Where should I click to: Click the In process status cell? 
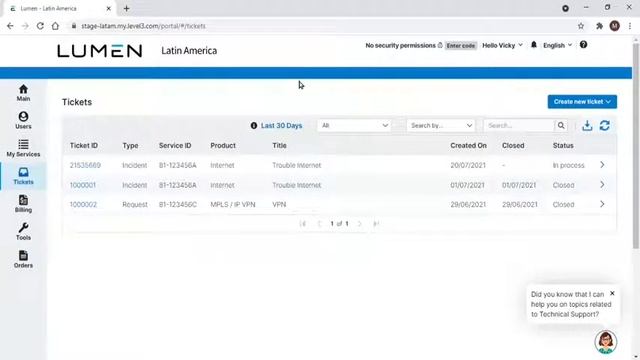tap(569, 165)
